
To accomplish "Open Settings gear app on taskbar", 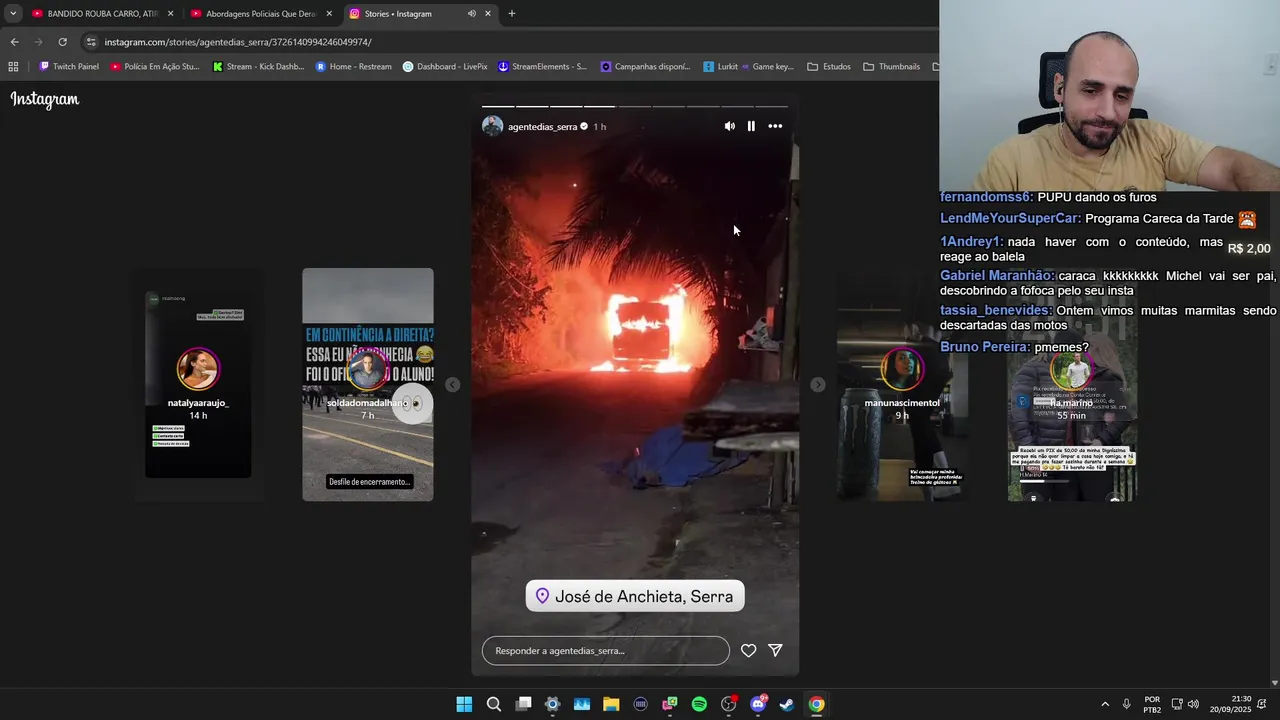I will coord(552,704).
